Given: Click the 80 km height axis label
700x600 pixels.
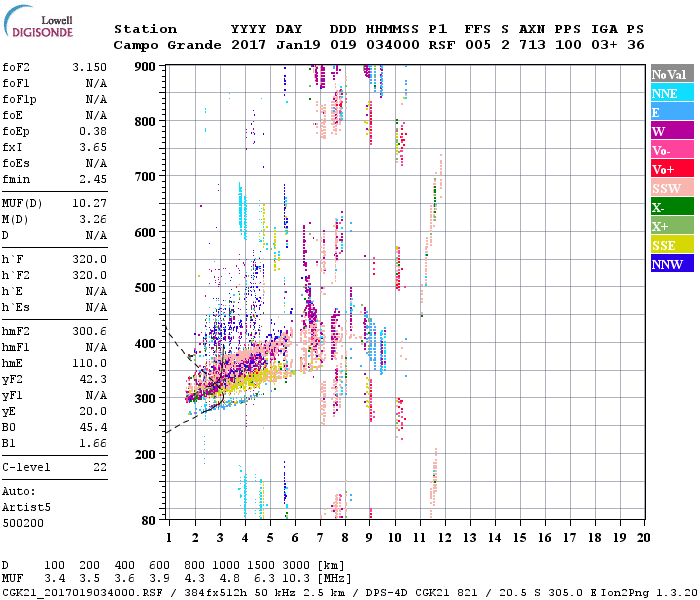Looking at the screenshot, I should 149,520.
